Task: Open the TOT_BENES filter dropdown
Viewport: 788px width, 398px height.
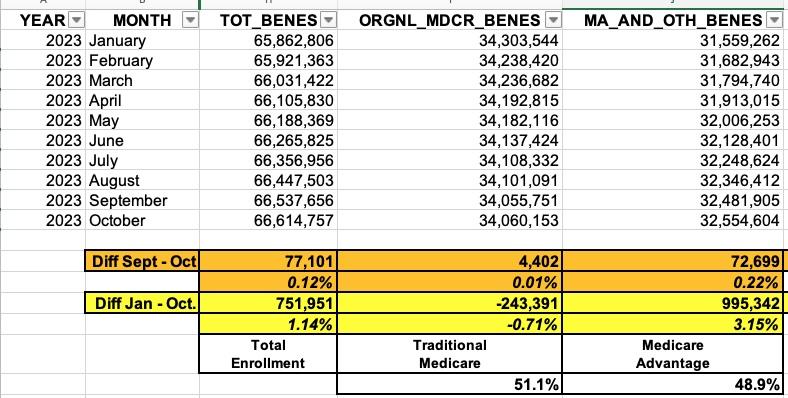Action: click(328, 20)
